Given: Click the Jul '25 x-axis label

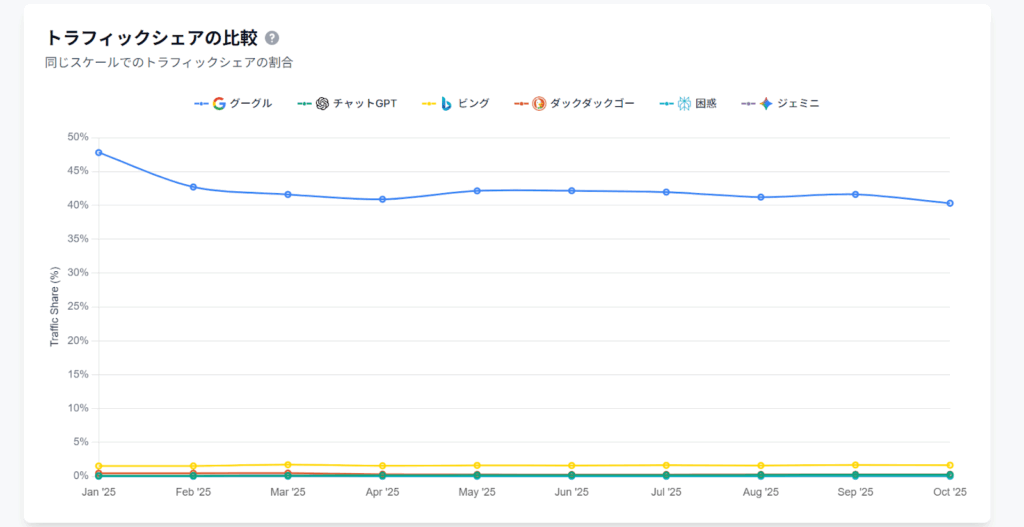Looking at the screenshot, I should (666, 492).
